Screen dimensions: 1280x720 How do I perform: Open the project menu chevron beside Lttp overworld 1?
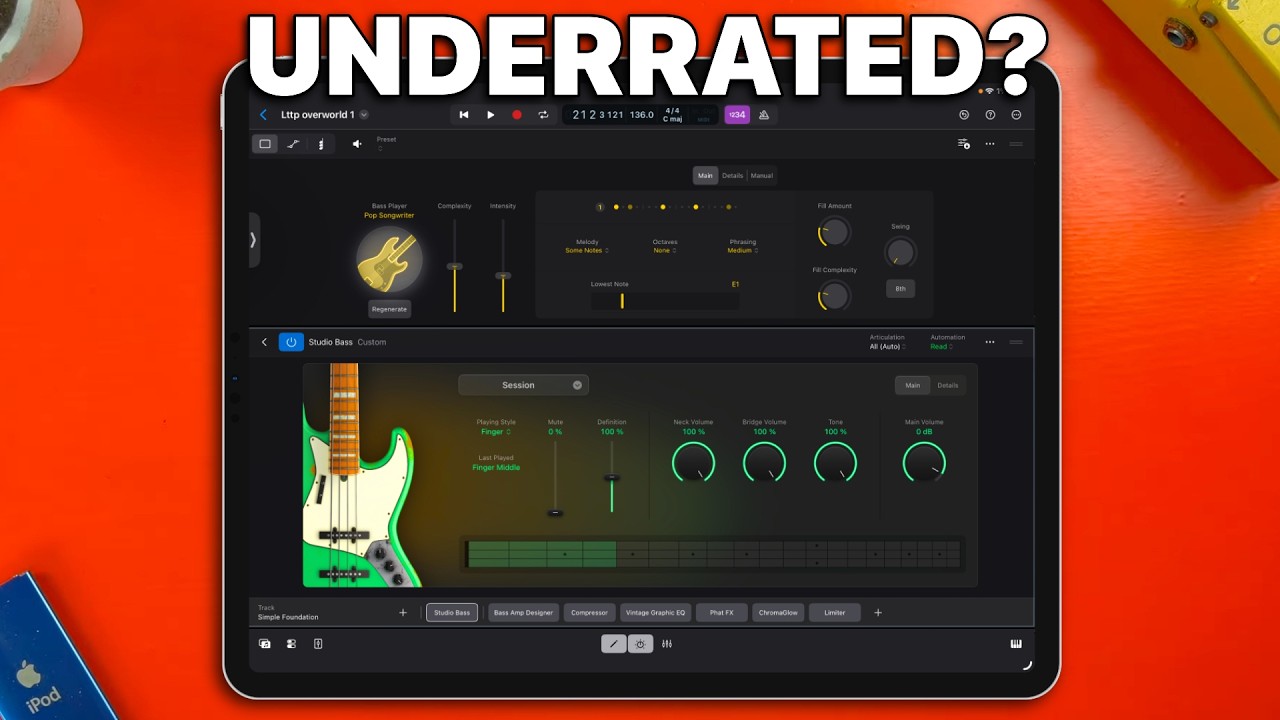click(364, 115)
